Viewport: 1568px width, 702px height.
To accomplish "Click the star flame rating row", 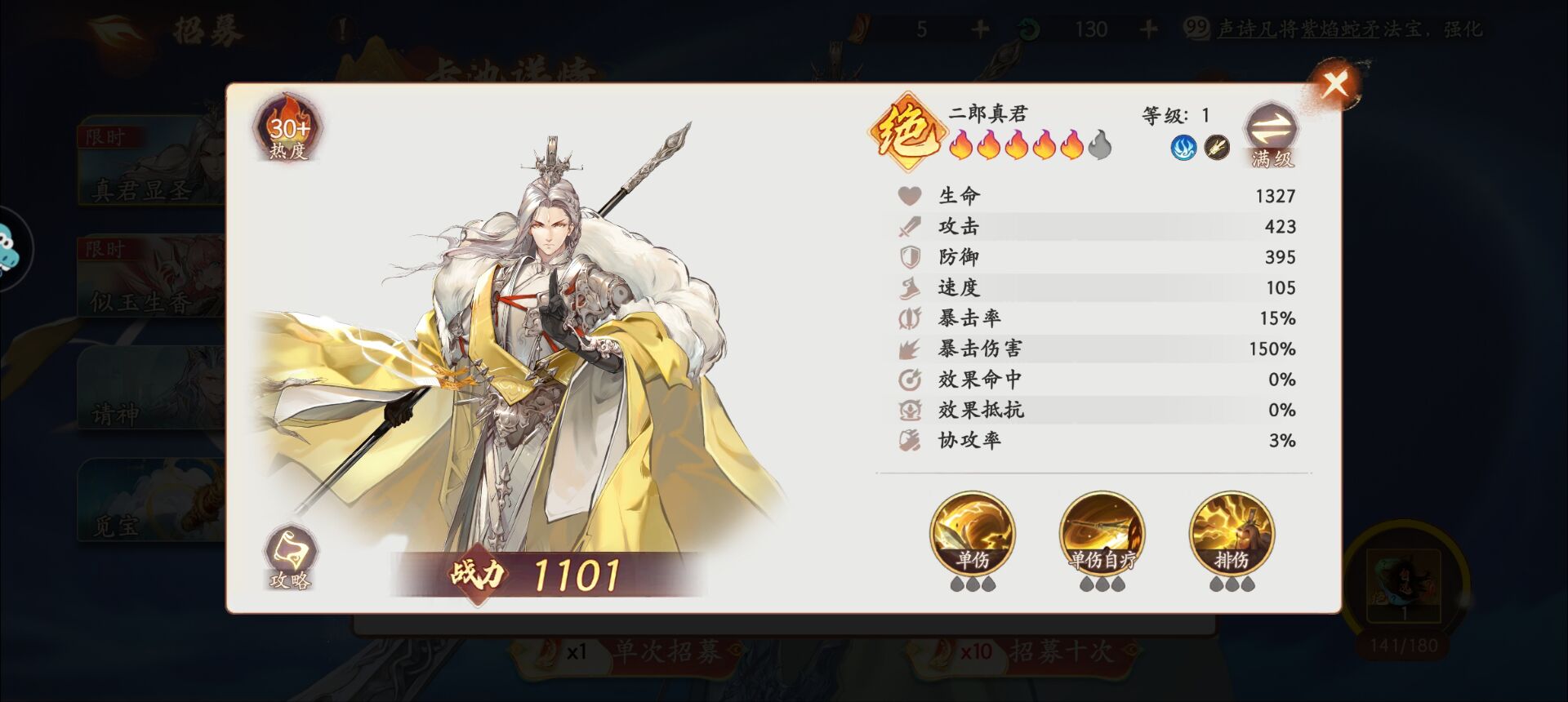I will pos(1031,147).
